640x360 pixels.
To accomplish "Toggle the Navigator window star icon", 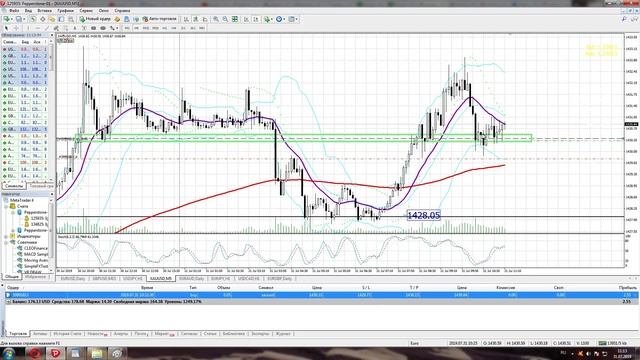I will [52, 19].
